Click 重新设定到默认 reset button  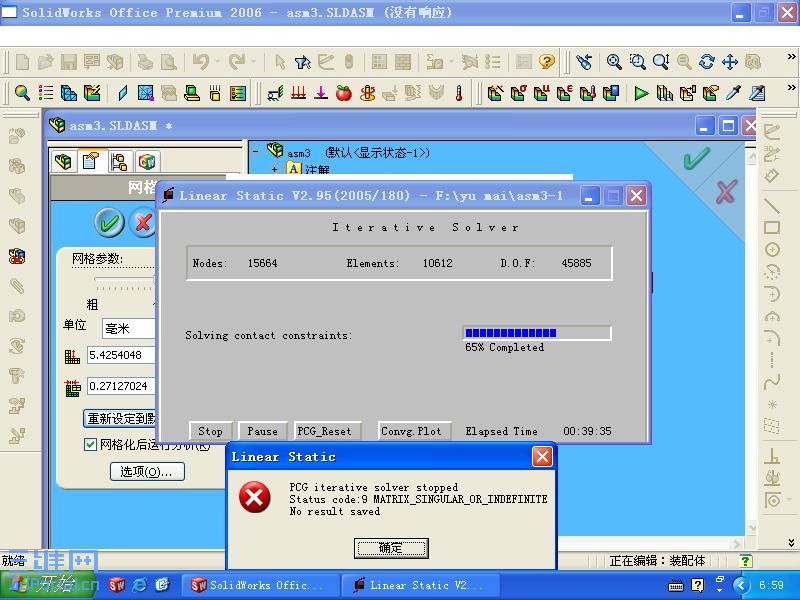[x=120, y=418]
